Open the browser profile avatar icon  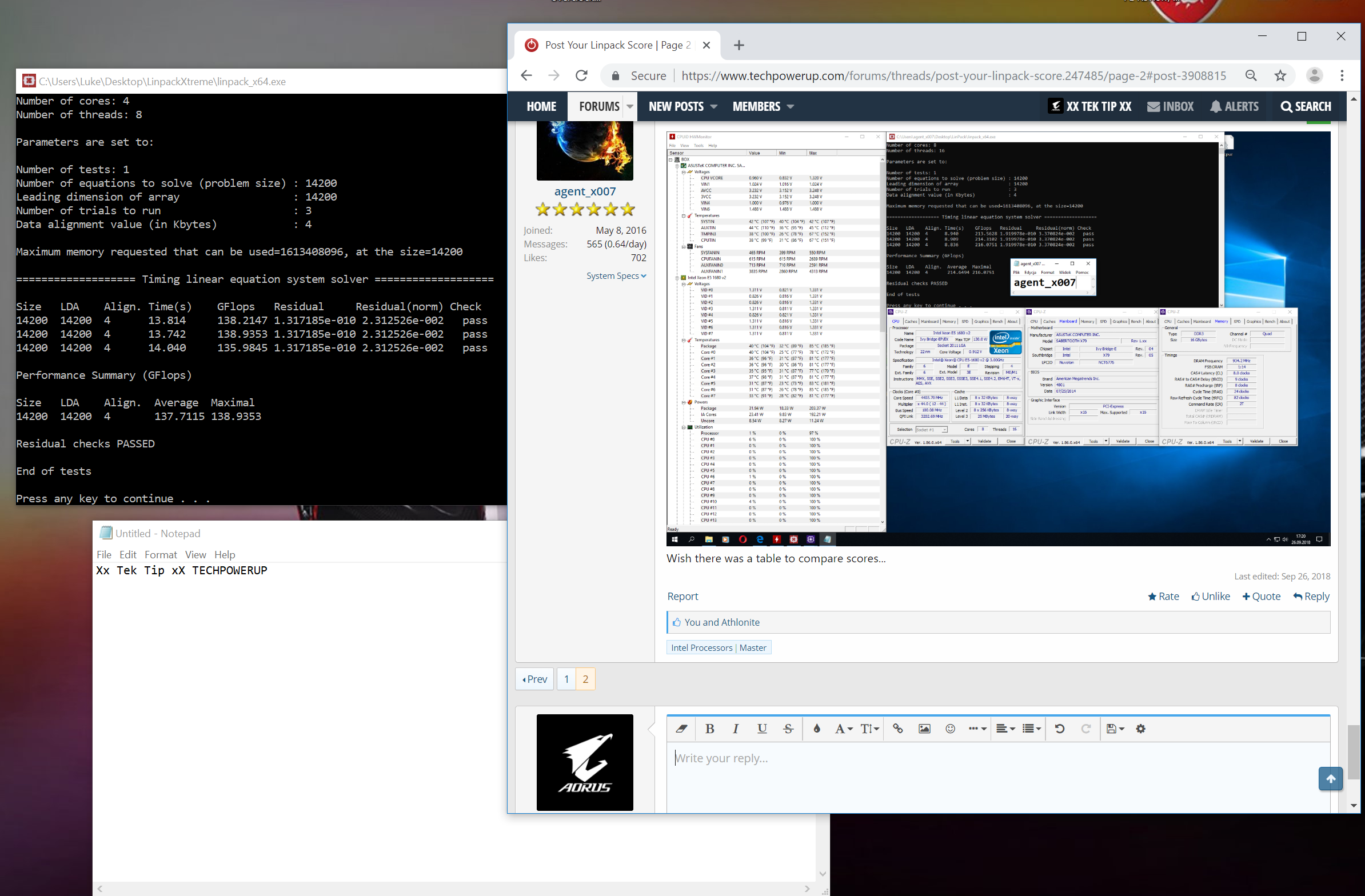coord(1315,75)
